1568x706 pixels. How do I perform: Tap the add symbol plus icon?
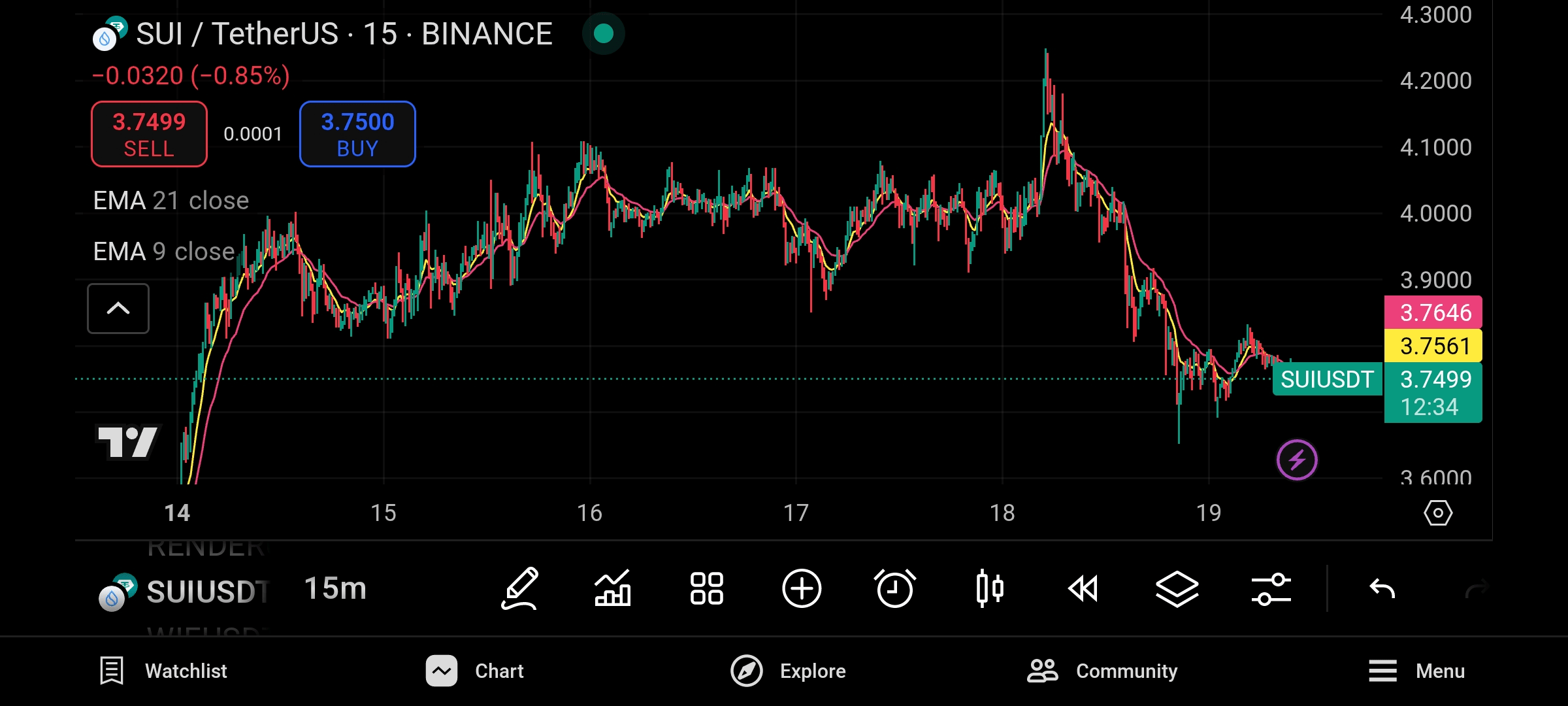pos(802,589)
